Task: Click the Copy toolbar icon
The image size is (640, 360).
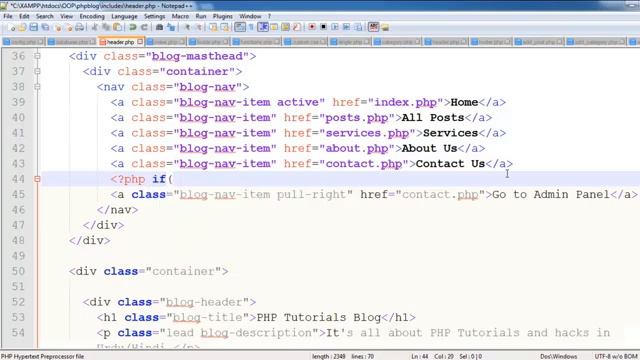Action: click(x=106, y=27)
